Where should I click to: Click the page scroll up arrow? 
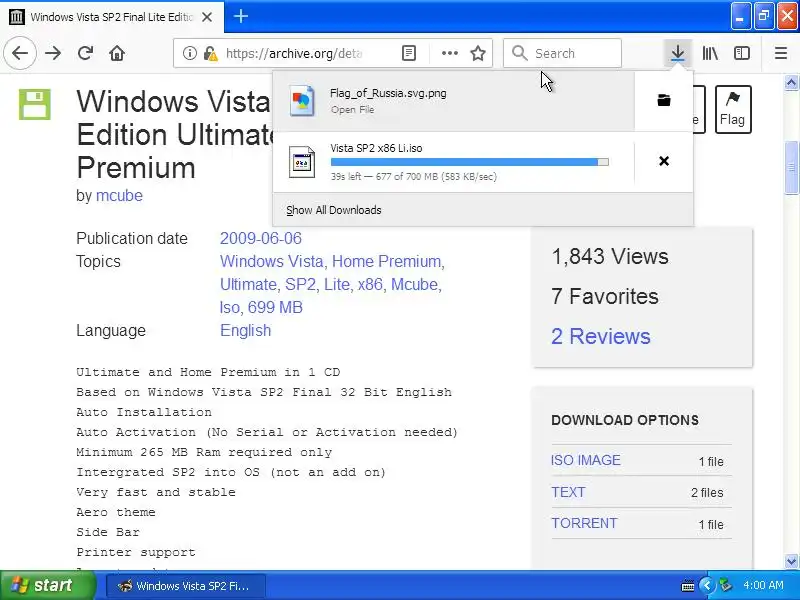pos(791,82)
